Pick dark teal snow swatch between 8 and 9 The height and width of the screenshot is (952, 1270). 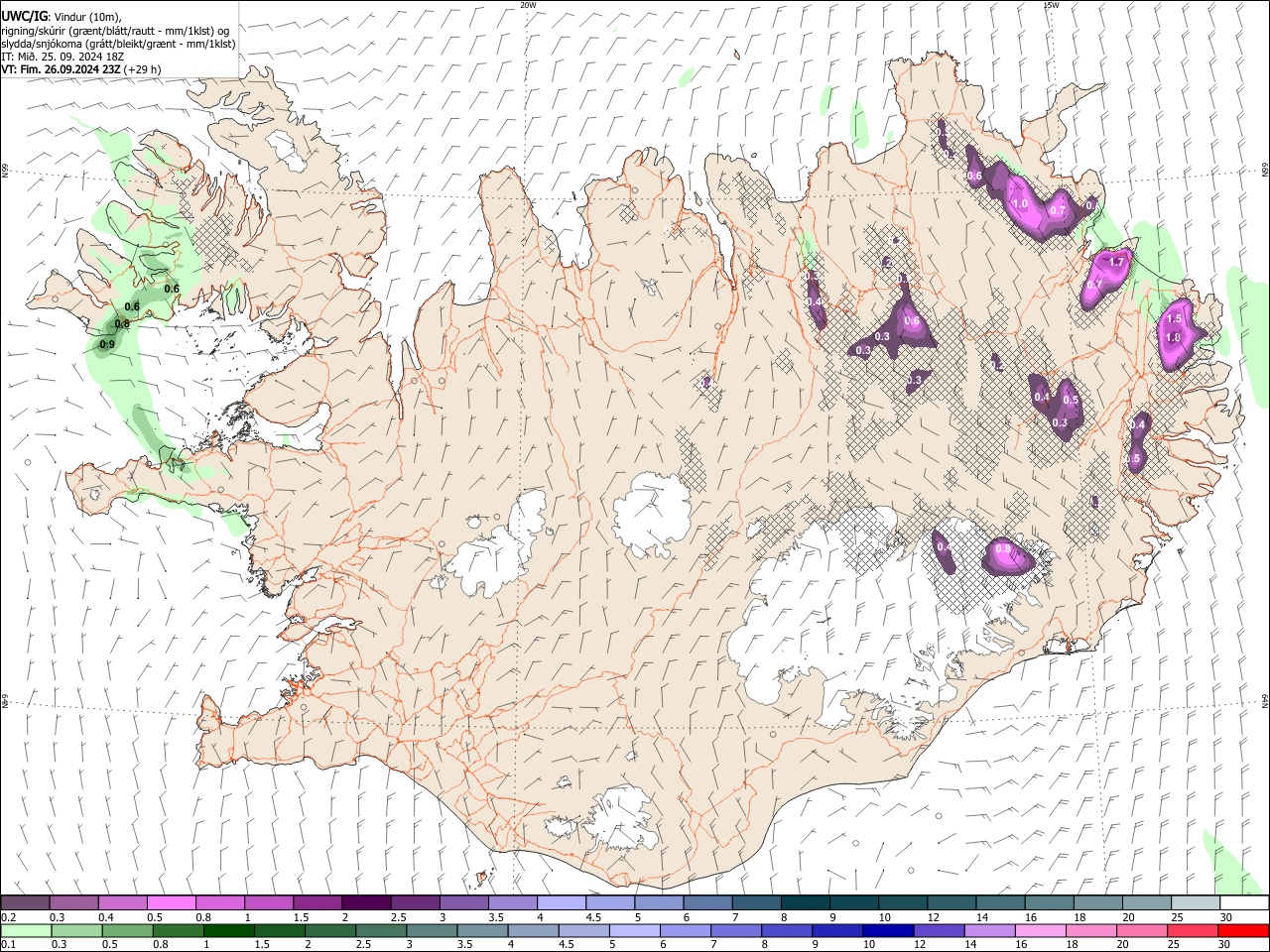805,903
